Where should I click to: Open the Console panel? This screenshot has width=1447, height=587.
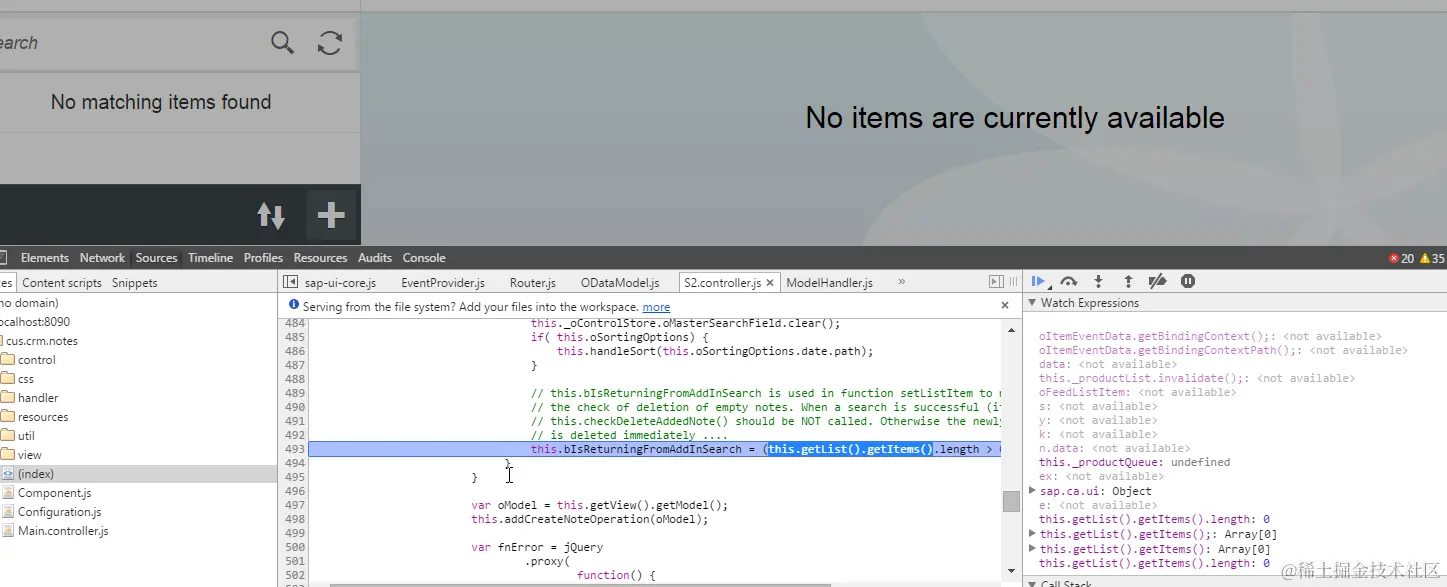424,258
